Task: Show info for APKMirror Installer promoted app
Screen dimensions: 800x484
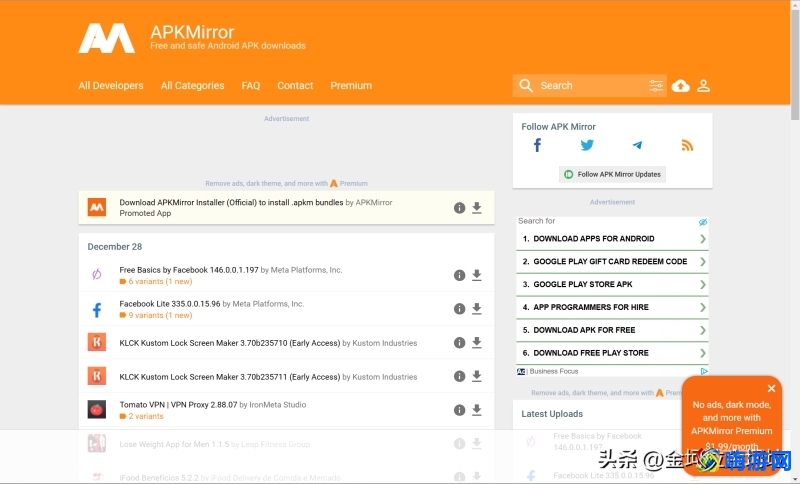Action: click(459, 208)
